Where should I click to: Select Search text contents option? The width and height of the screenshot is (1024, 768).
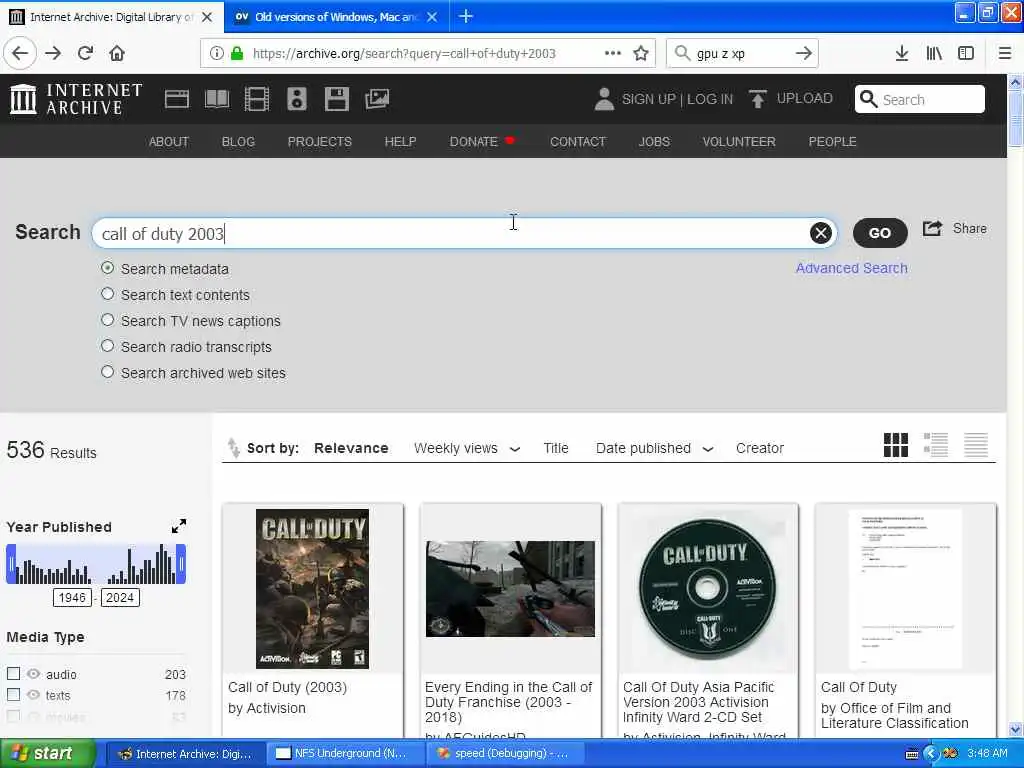[x=108, y=294]
